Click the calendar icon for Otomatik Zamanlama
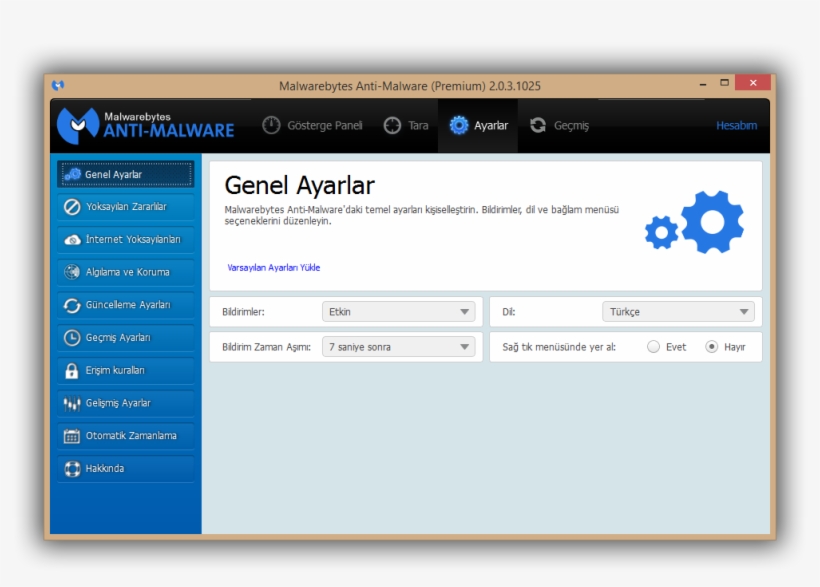The image size is (820, 587). coord(71,435)
